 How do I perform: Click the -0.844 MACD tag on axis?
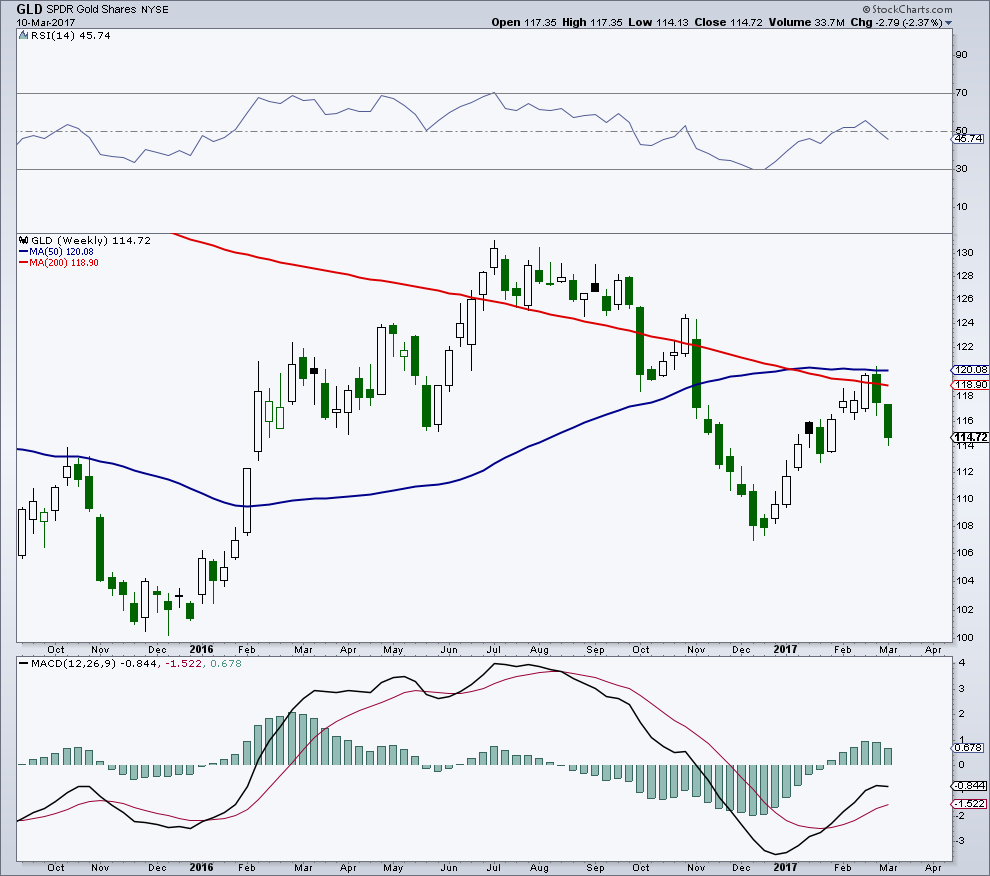(970, 786)
